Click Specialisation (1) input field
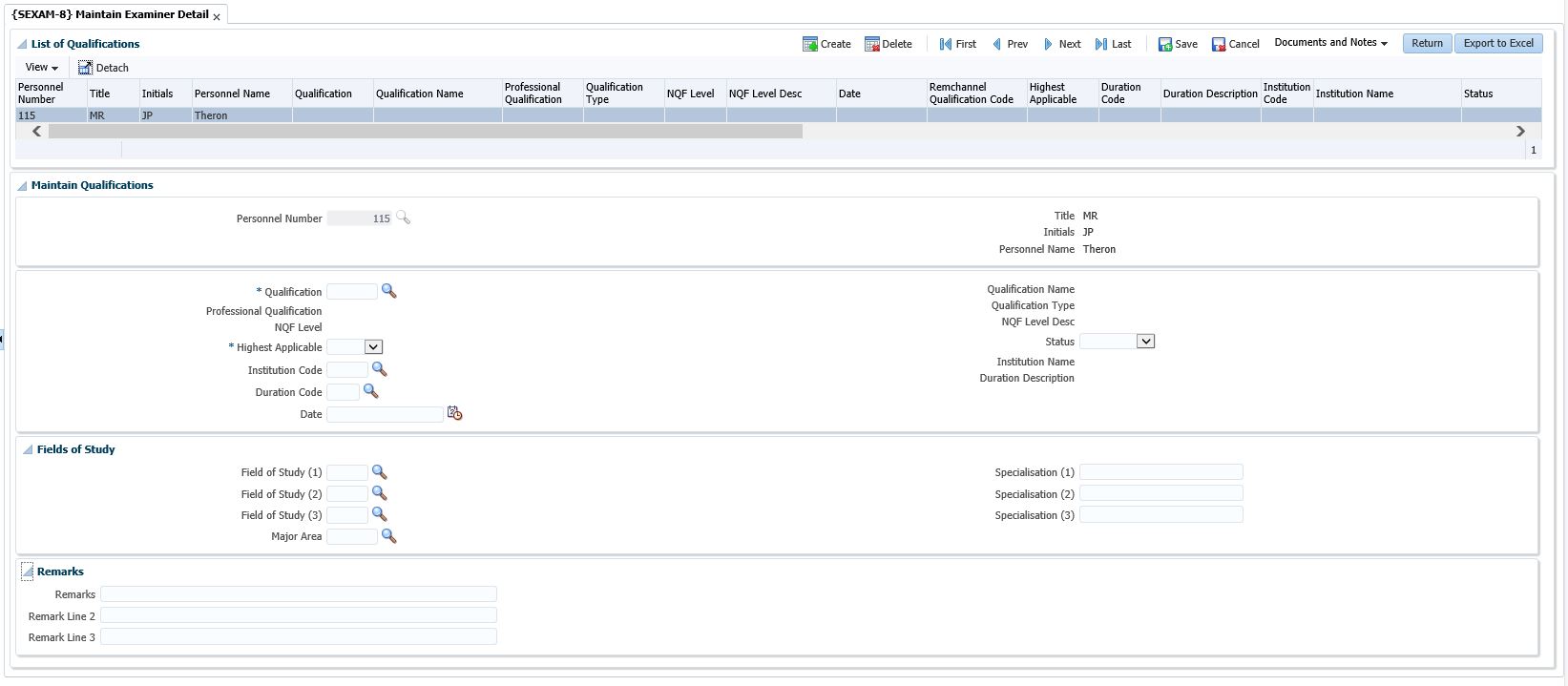 click(x=1161, y=472)
